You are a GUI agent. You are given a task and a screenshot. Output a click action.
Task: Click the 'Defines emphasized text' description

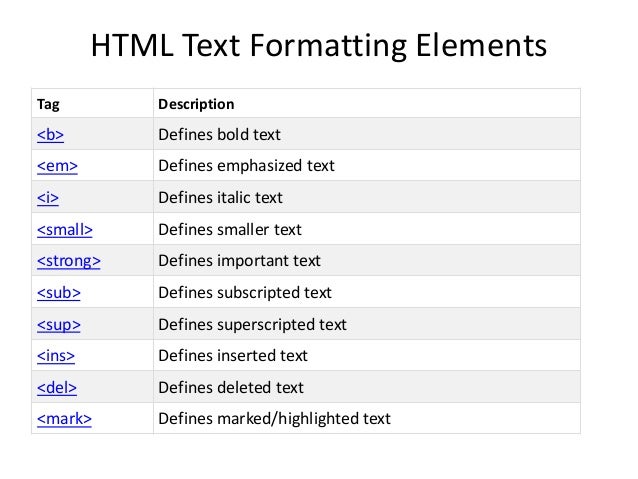[246, 166]
